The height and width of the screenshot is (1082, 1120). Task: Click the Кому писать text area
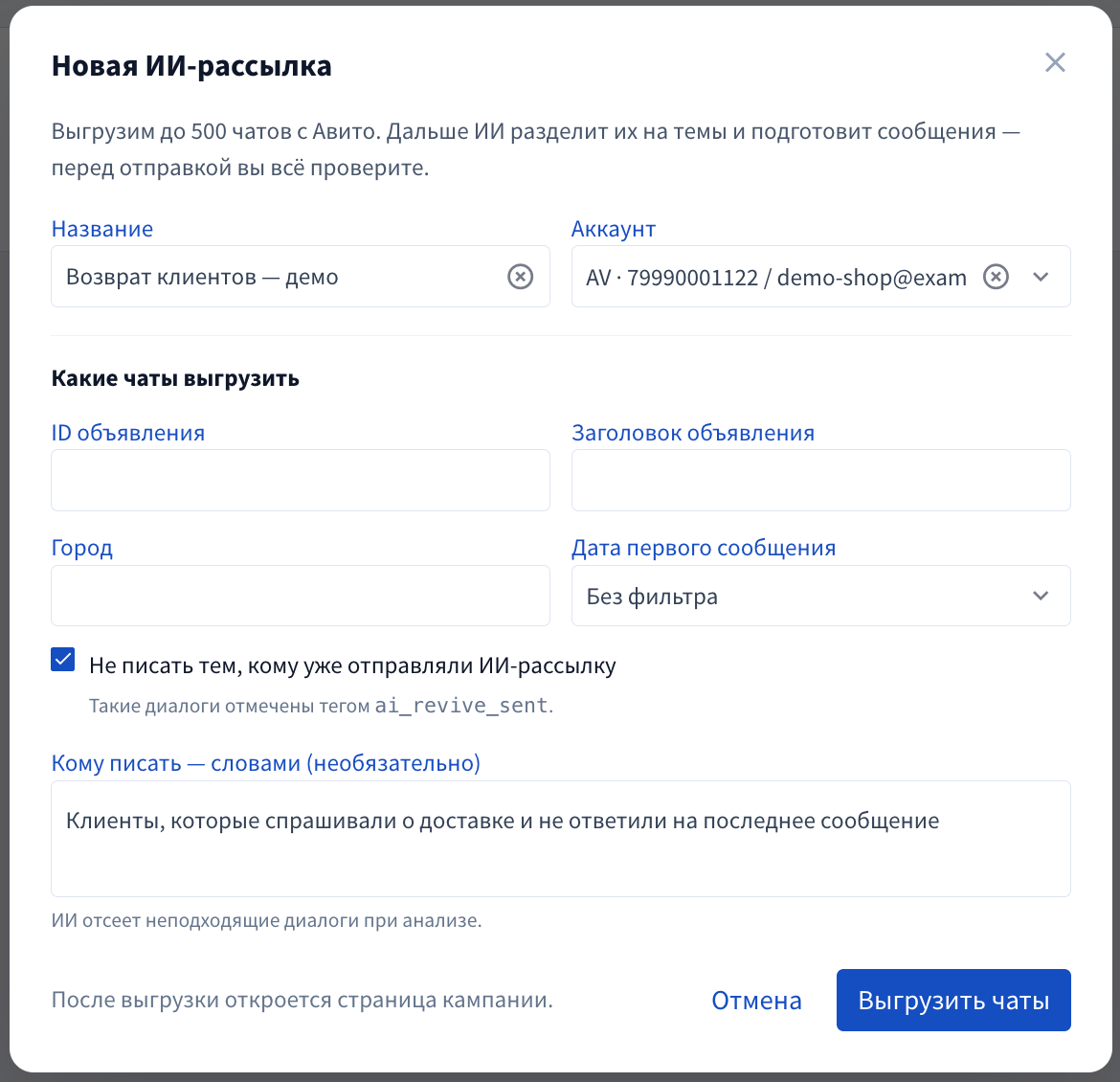point(561,838)
